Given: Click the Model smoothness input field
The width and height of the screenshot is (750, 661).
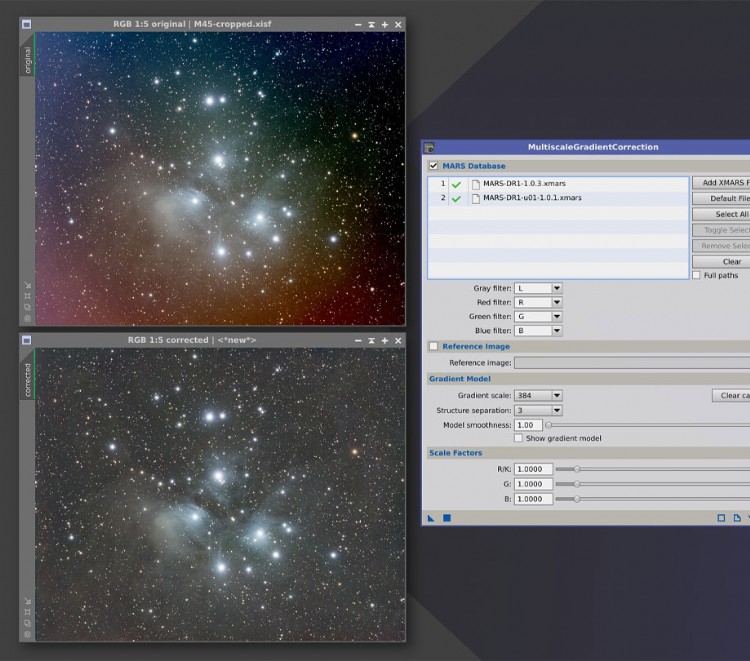Looking at the screenshot, I should click(528, 425).
